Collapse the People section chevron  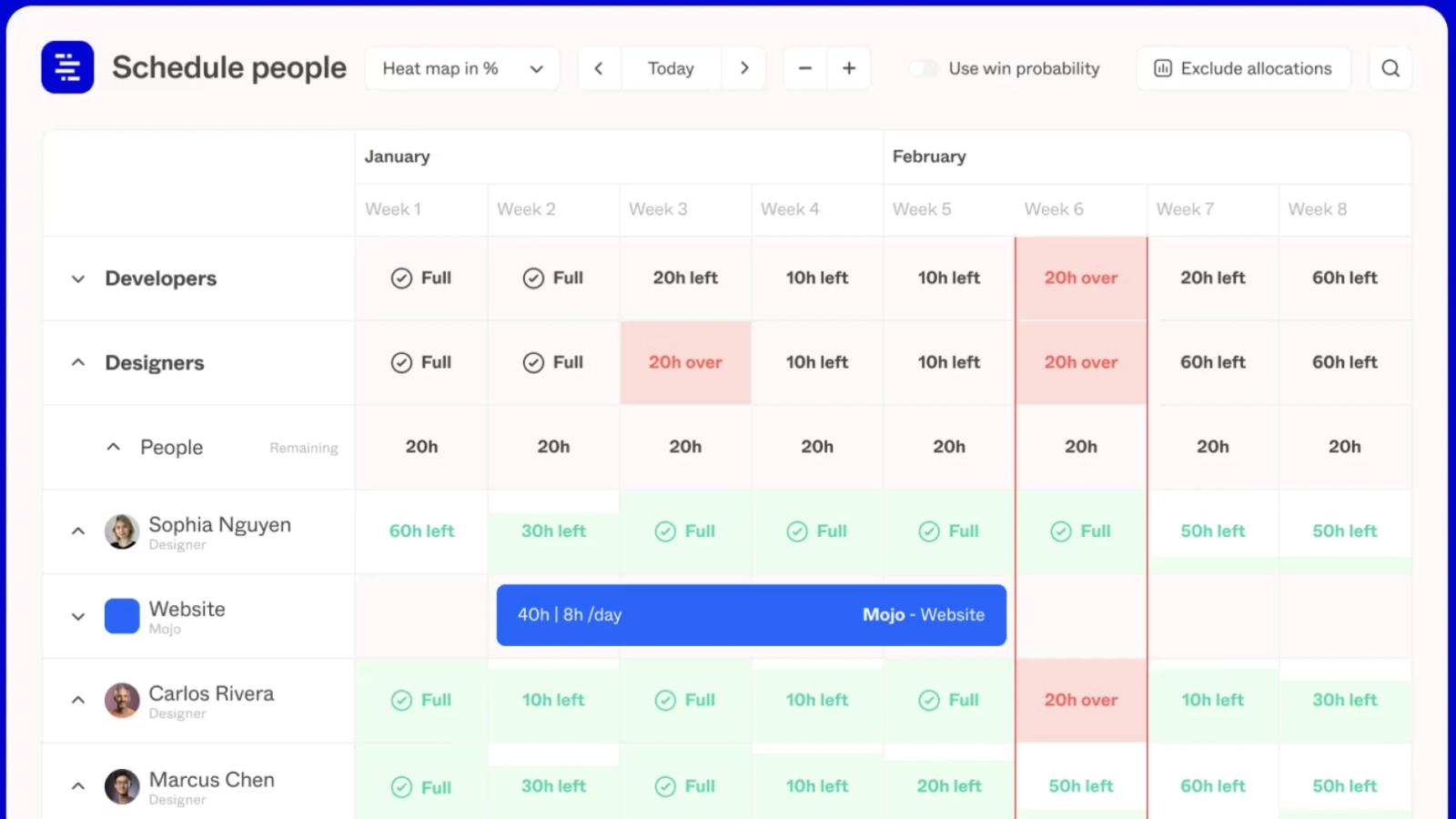pos(113,447)
